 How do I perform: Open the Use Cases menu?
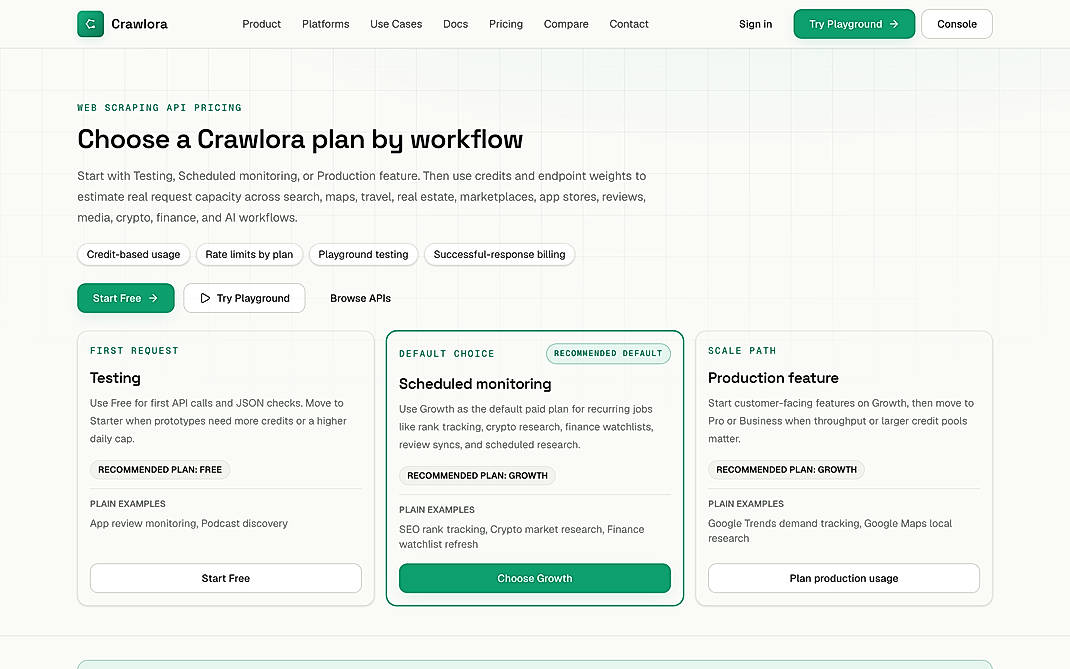coord(396,24)
